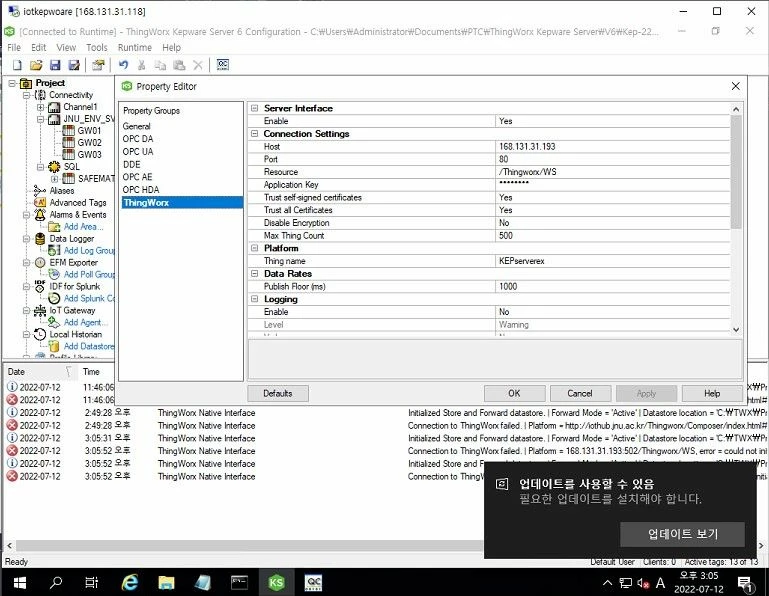The height and width of the screenshot is (596, 769).
Task: Collapse the Platform section
Action: click(255, 248)
